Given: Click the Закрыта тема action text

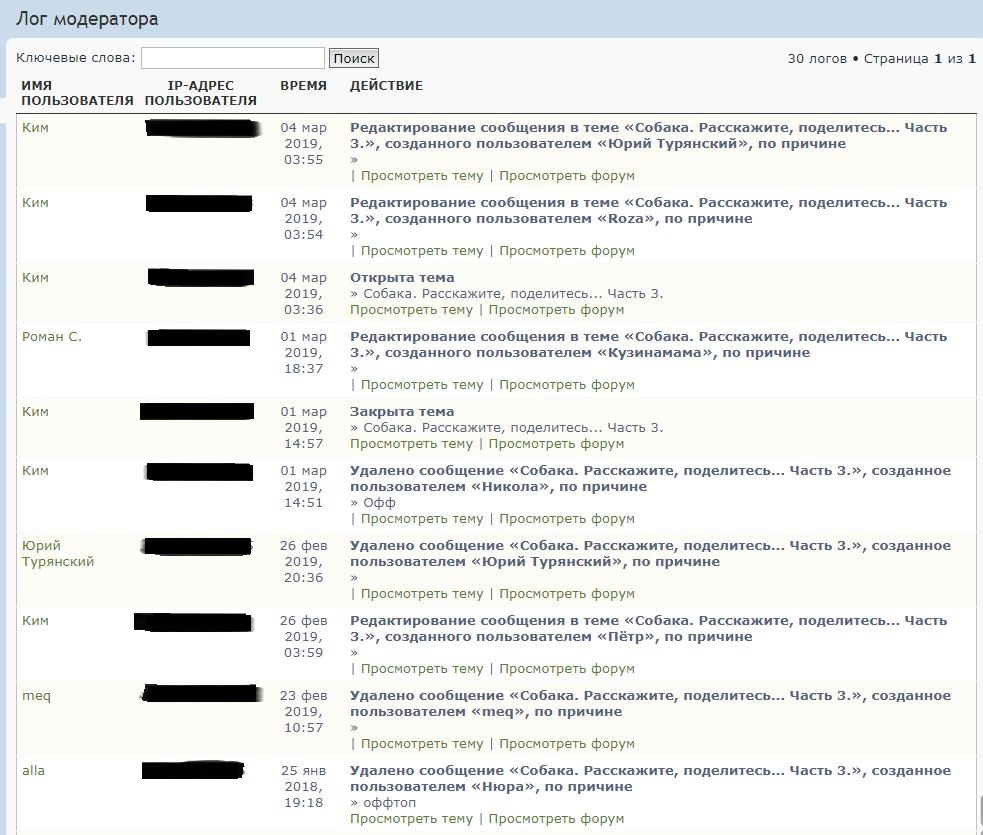Looking at the screenshot, I should (402, 411).
